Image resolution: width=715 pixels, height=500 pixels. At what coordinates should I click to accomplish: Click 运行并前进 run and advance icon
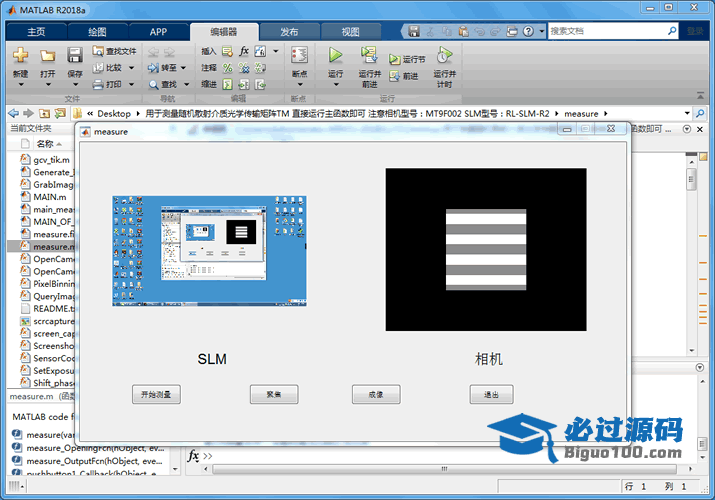point(369,55)
